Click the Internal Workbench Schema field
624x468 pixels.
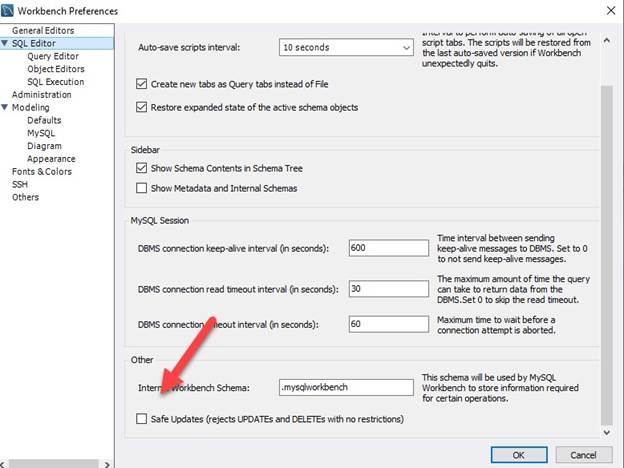[346, 387]
